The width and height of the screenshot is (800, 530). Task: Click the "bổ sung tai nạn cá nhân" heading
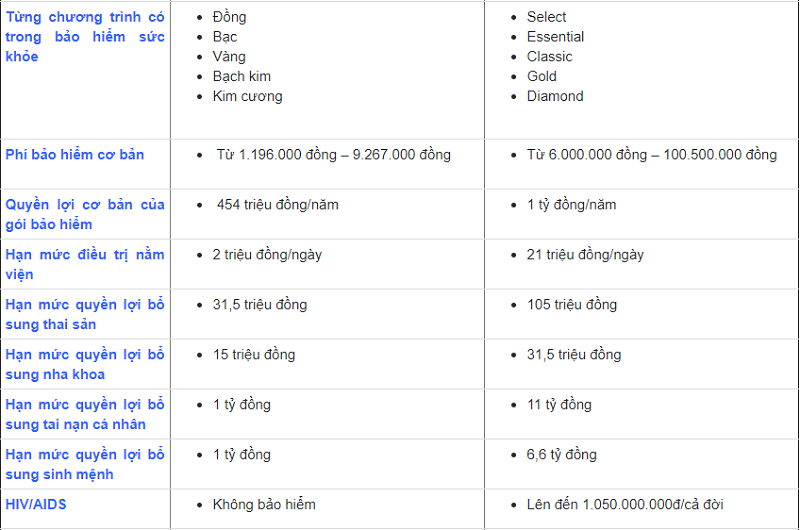(x=85, y=415)
